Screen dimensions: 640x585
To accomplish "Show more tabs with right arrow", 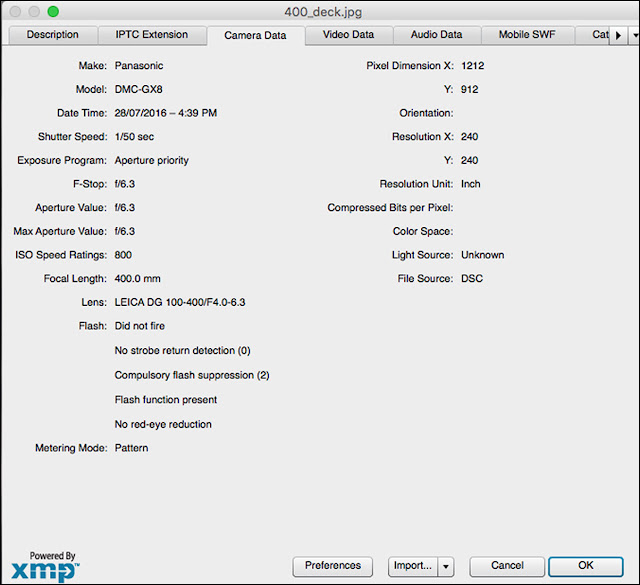I will (618, 36).
